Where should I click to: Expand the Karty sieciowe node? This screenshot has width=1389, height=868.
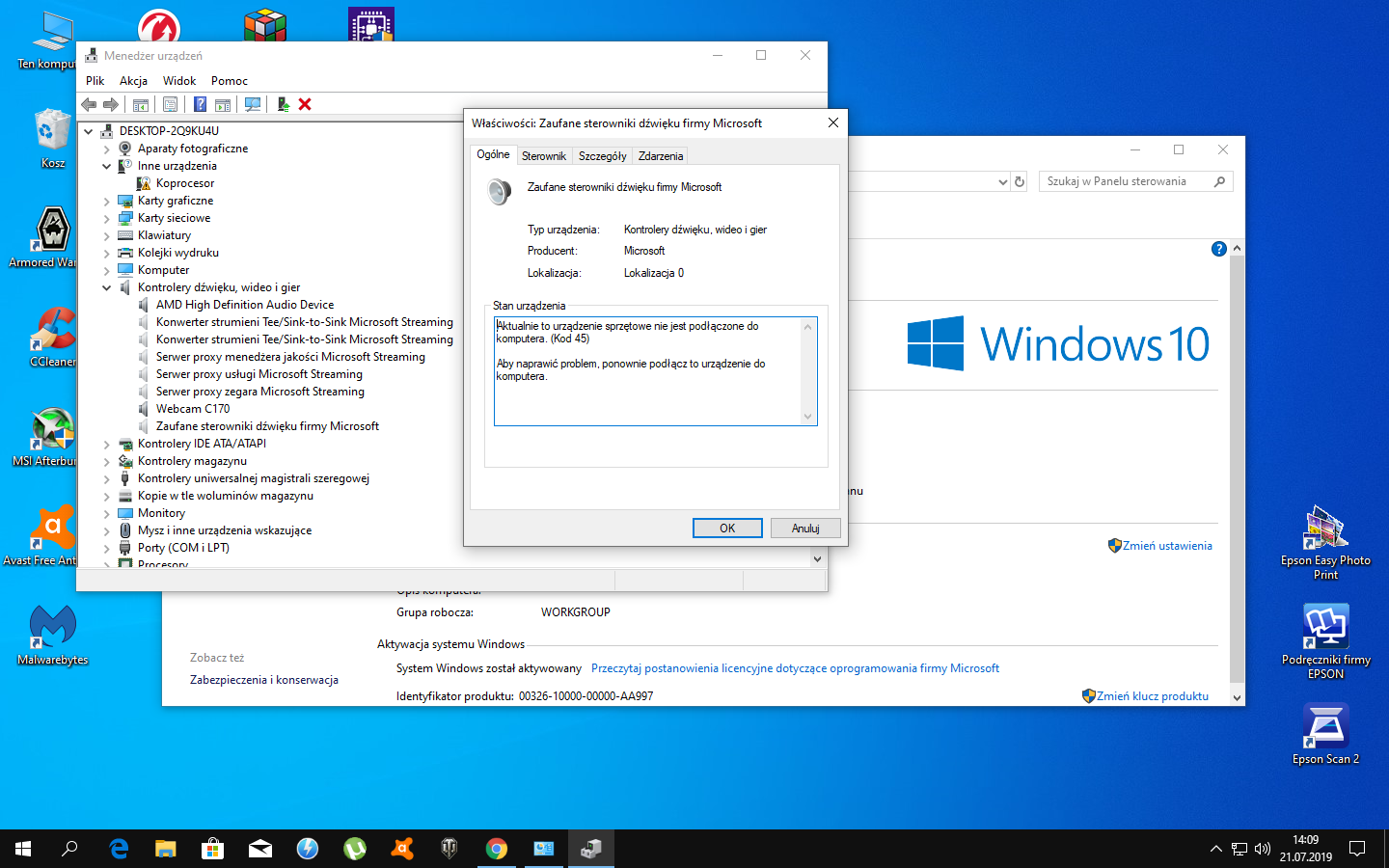(x=107, y=219)
